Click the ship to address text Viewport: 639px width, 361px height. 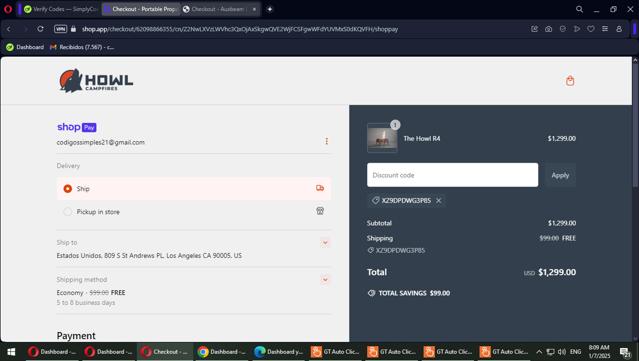click(x=149, y=255)
